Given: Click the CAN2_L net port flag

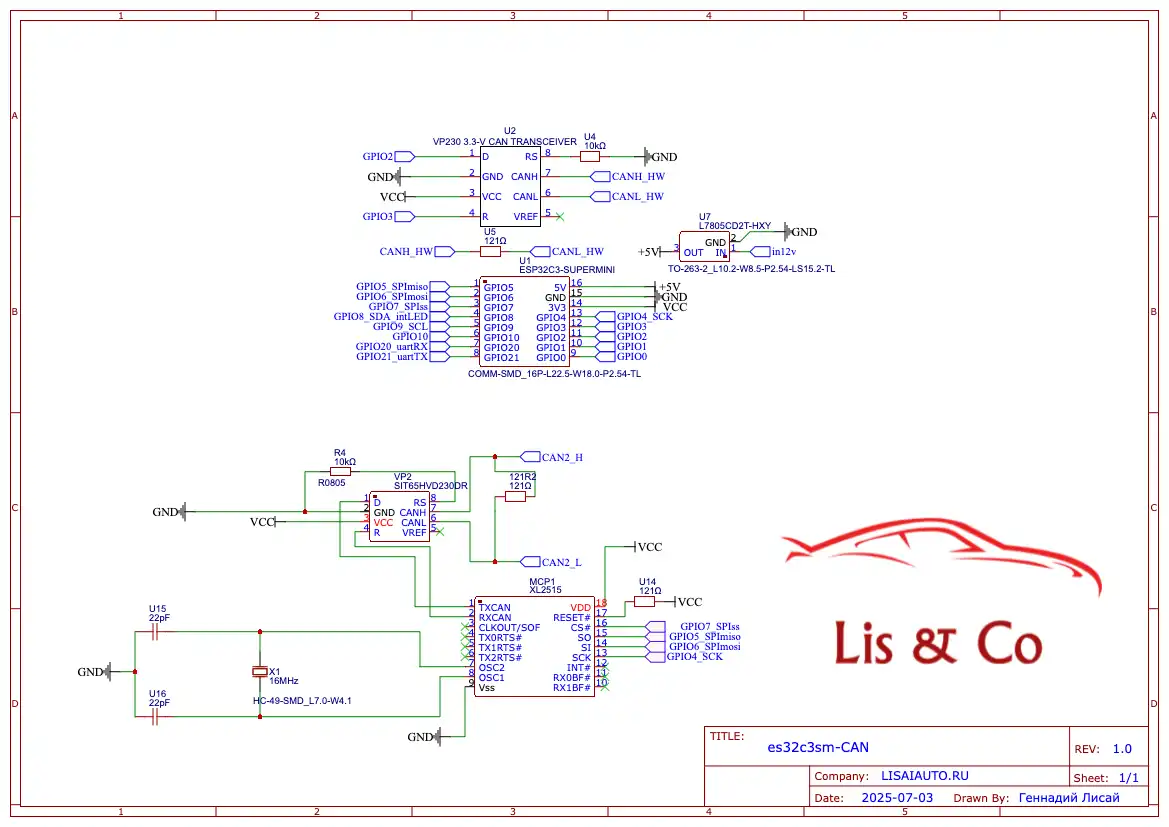Looking at the screenshot, I should (x=530, y=562).
